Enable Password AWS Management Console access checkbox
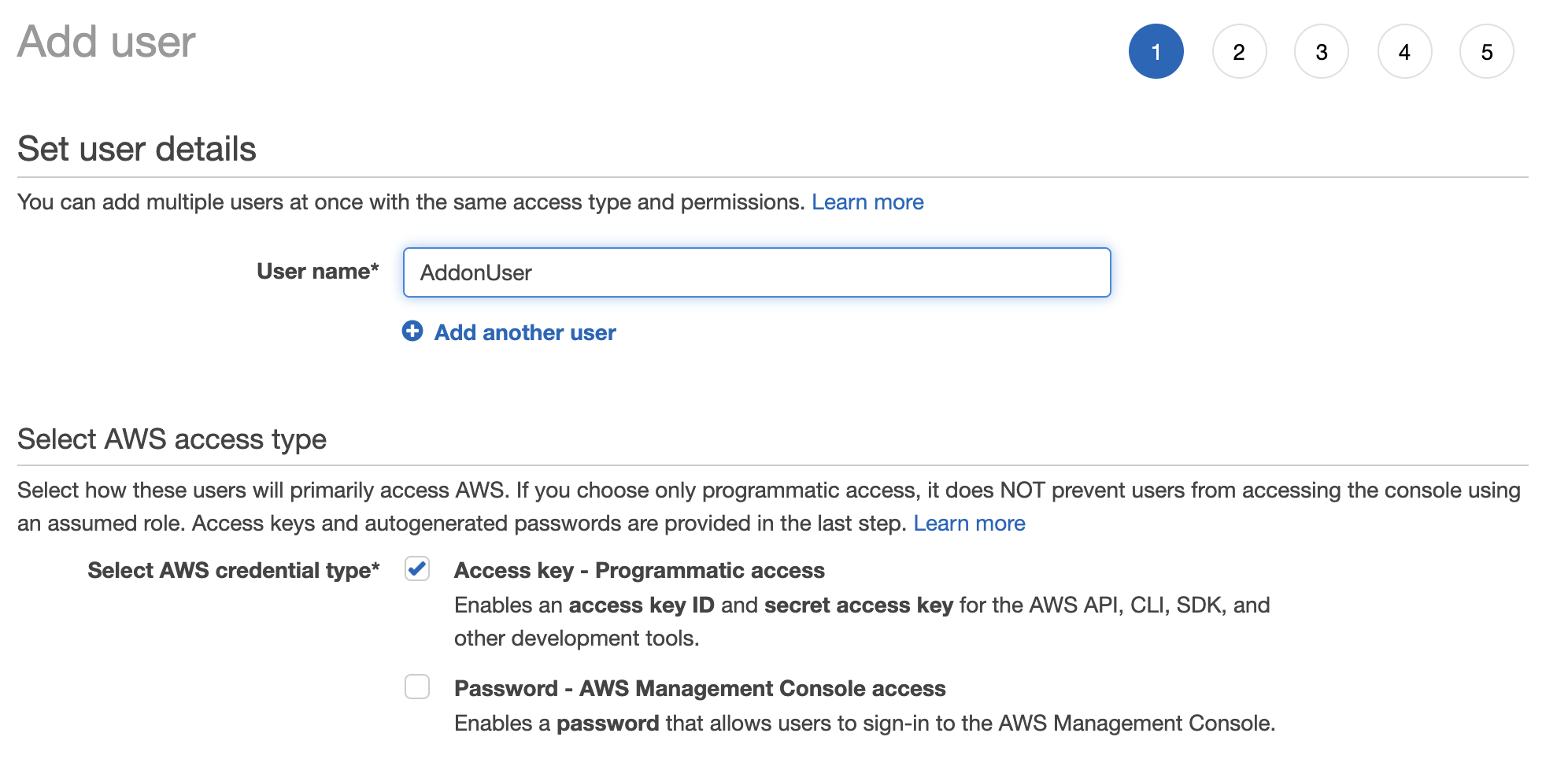Viewport: 1568px width, 759px height. pyautogui.click(x=417, y=687)
